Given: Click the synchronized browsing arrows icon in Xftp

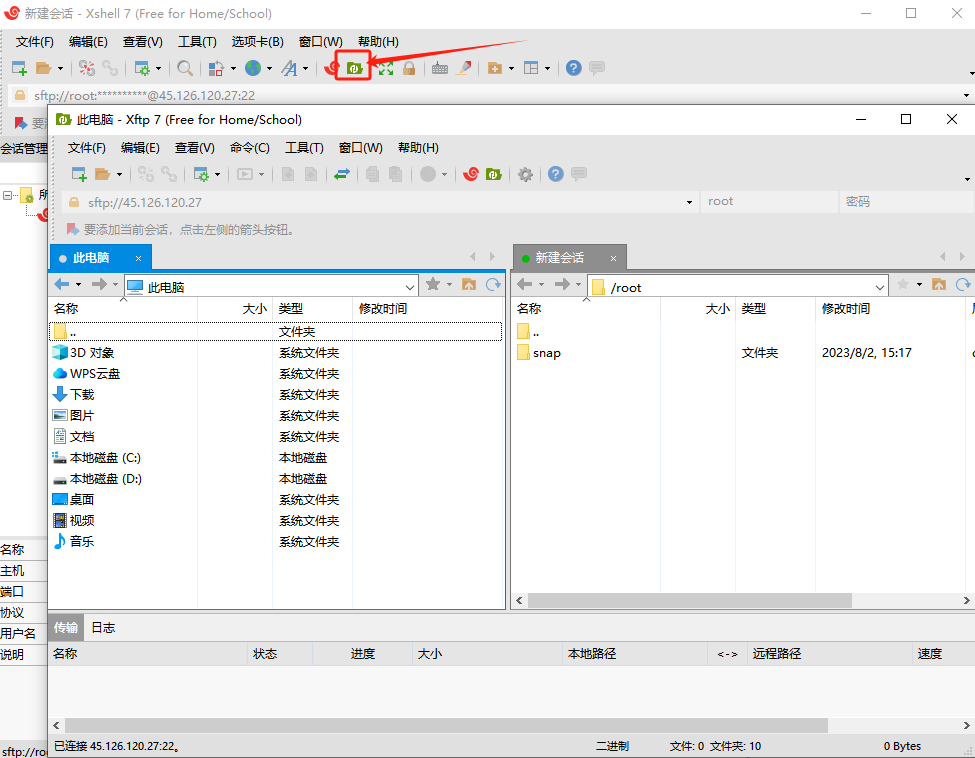Looking at the screenshot, I should click(340, 174).
